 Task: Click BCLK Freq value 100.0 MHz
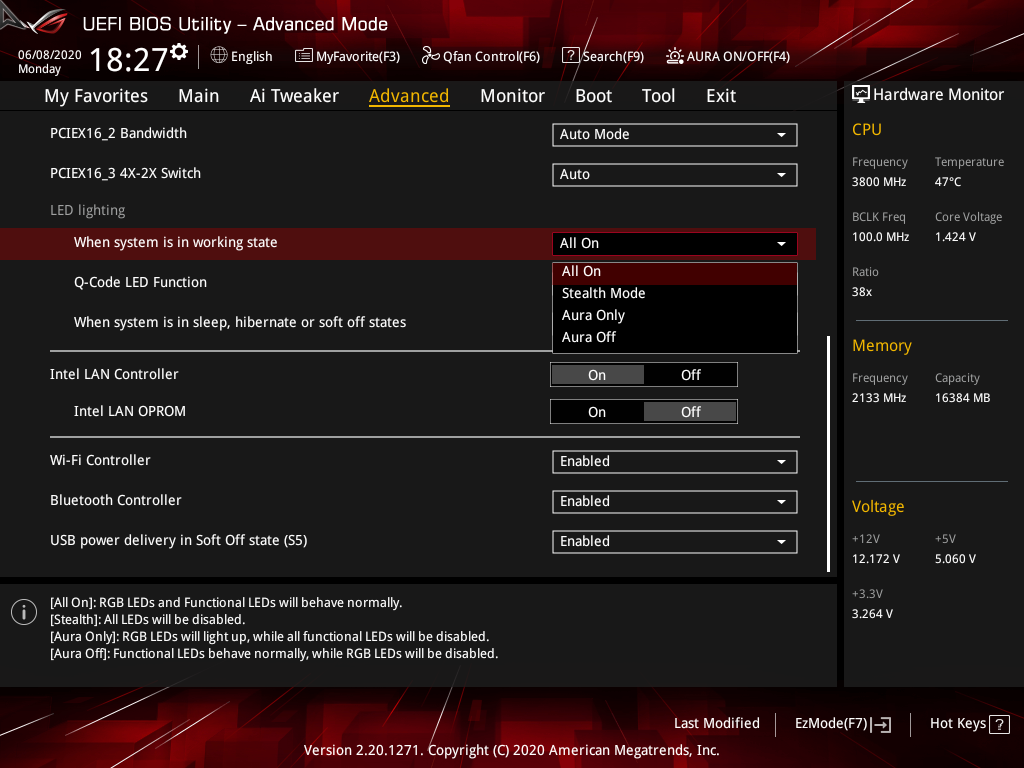pos(880,237)
